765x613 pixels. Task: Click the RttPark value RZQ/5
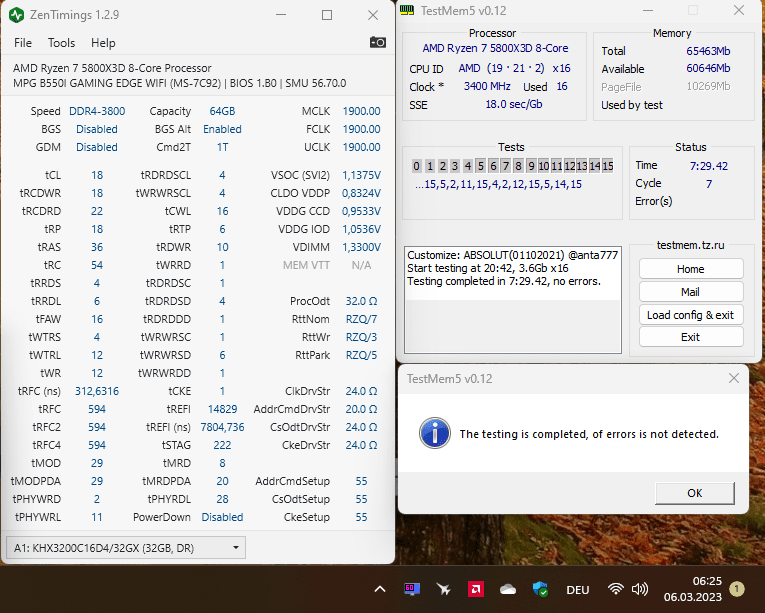tap(361, 355)
